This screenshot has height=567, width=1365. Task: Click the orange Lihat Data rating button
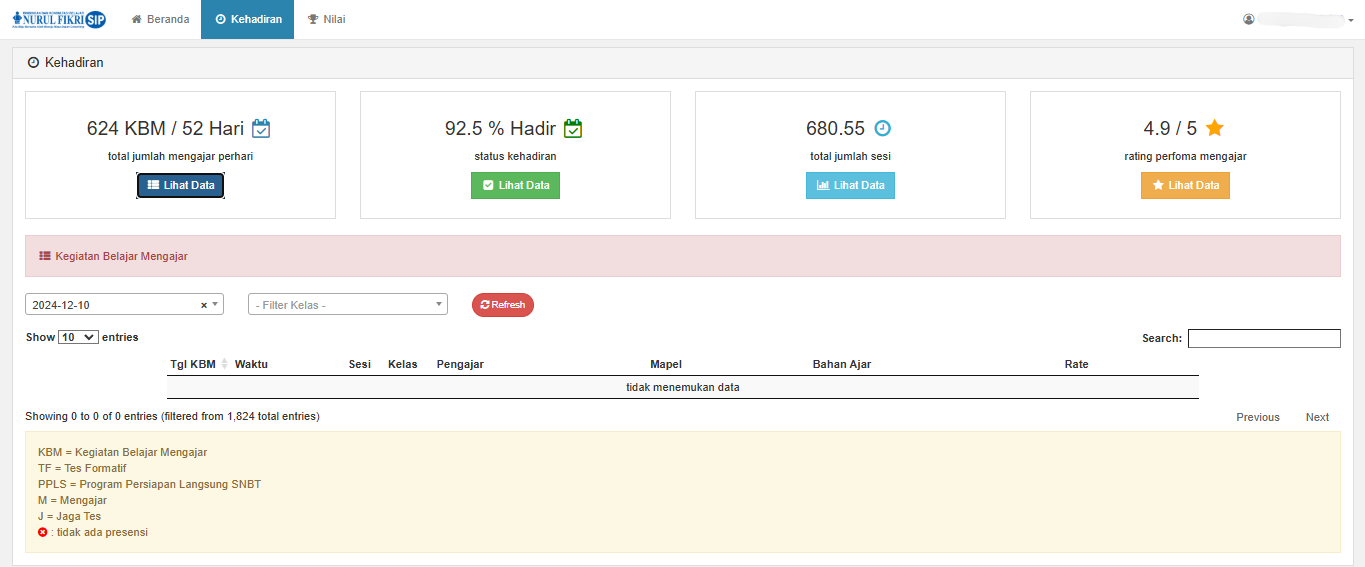tap(1185, 185)
